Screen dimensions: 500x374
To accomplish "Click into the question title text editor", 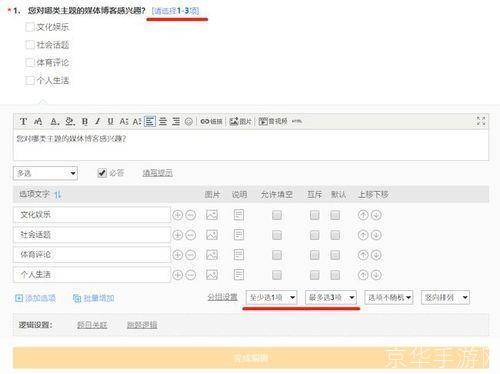I will pyautogui.click(x=251, y=145).
